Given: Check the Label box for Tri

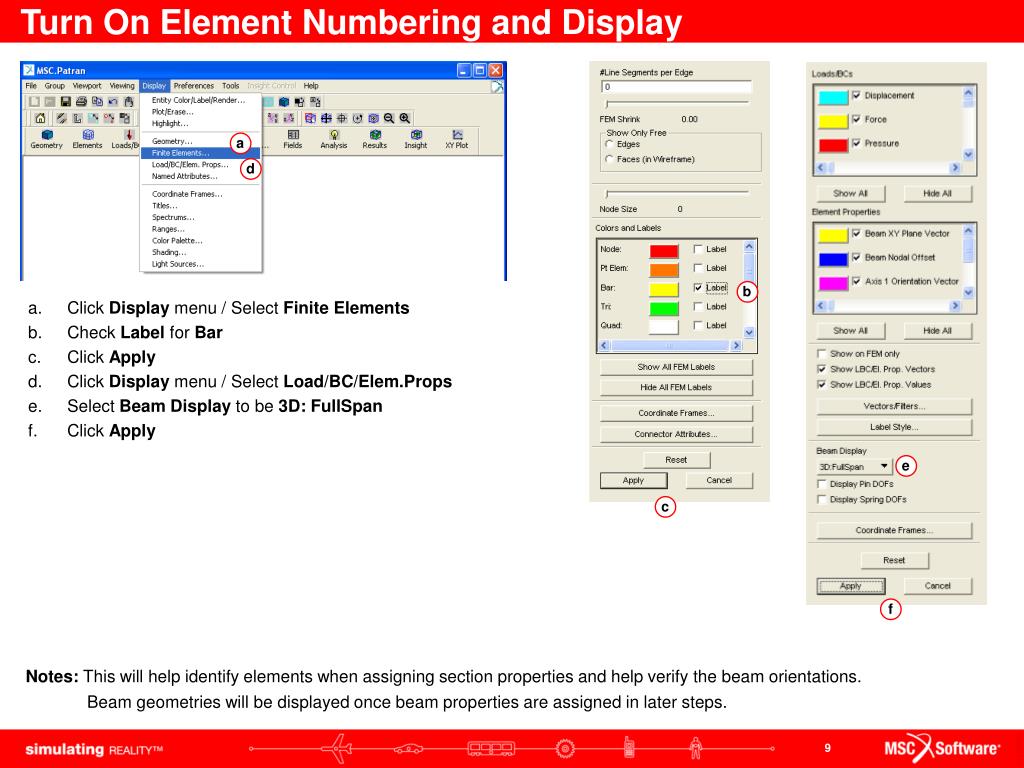Looking at the screenshot, I should coord(697,306).
